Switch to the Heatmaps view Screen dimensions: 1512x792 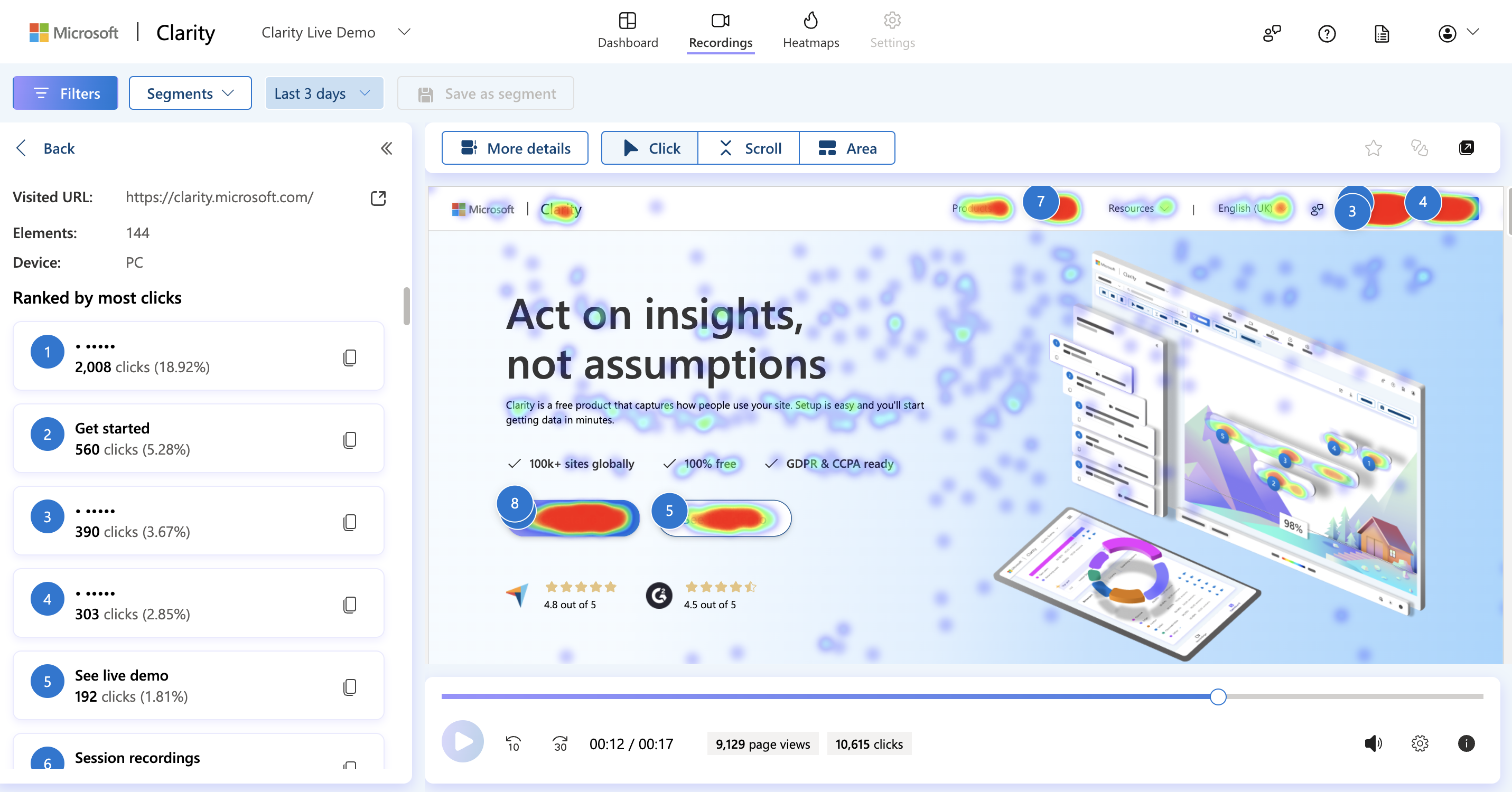tap(810, 30)
